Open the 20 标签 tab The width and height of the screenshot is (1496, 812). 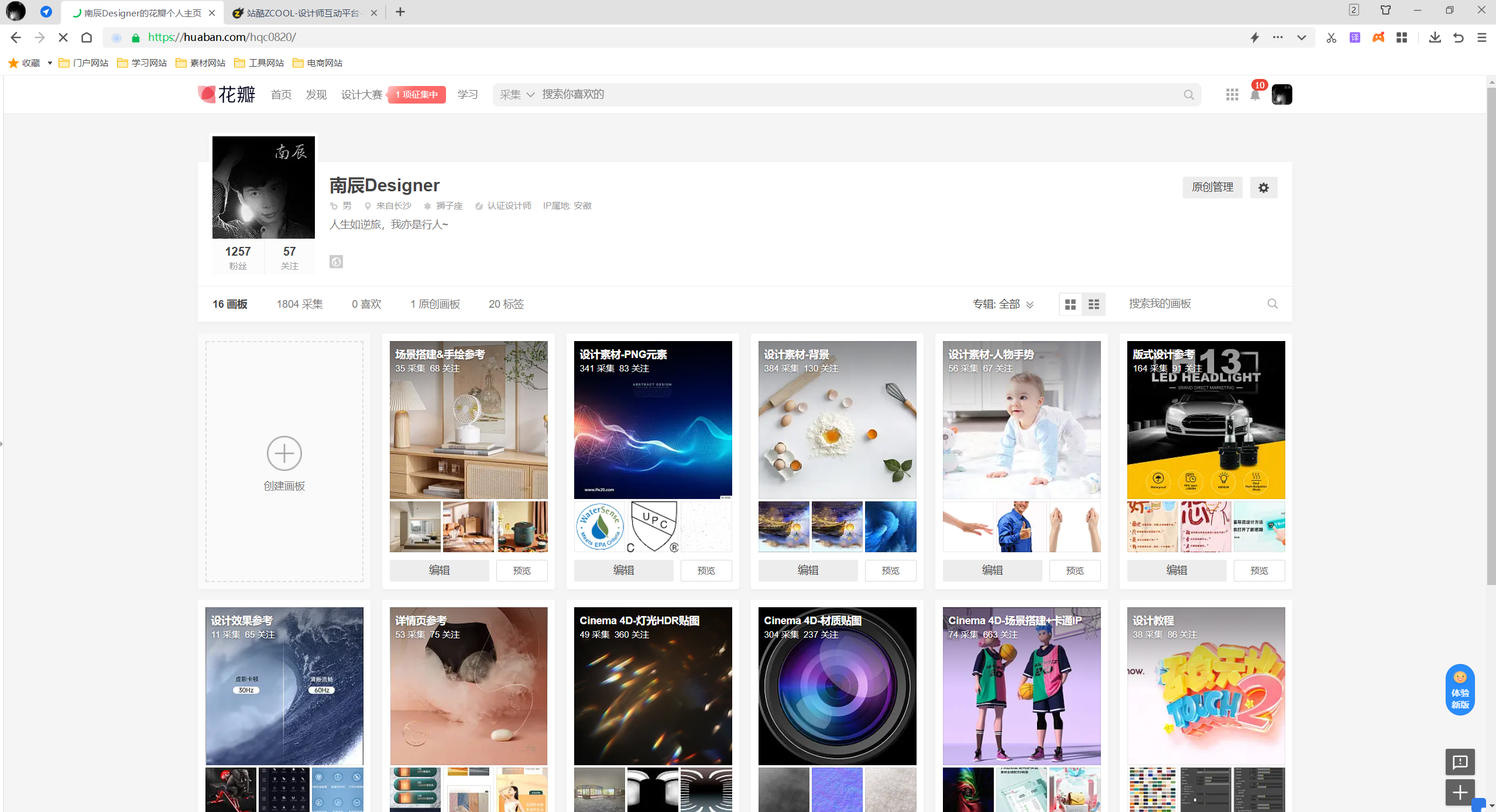click(x=506, y=304)
